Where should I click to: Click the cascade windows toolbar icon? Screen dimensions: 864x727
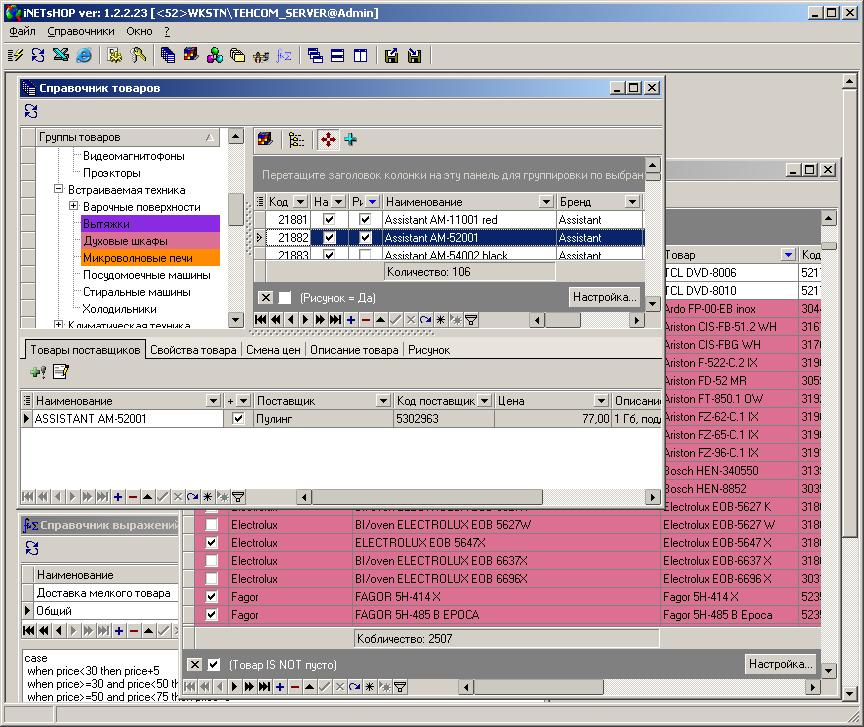pyautogui.click(x=315, y=55)
